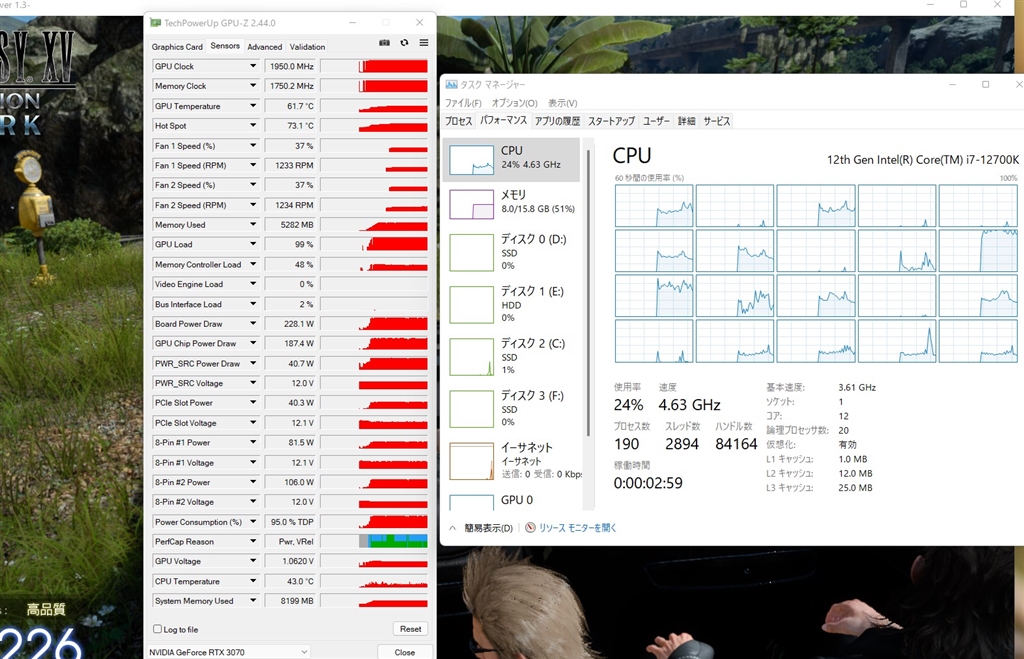Open the PerfCap Reason dropdown
Screen dimensions: 1024x659
[x=253, y=541]
